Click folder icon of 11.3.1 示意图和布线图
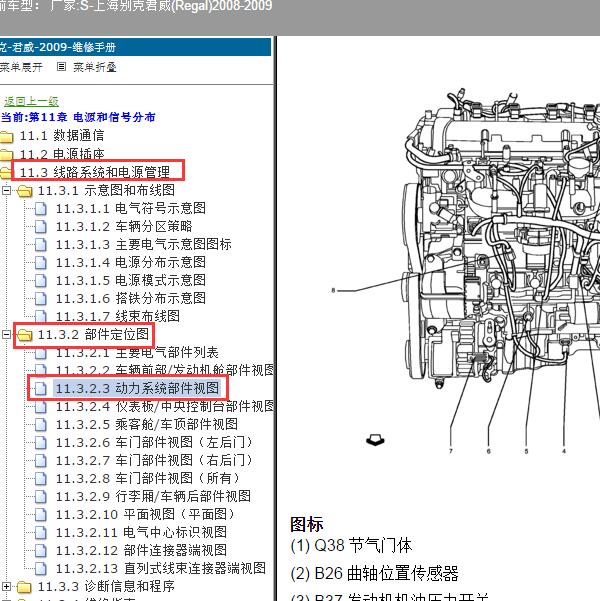 coord(25,190)
